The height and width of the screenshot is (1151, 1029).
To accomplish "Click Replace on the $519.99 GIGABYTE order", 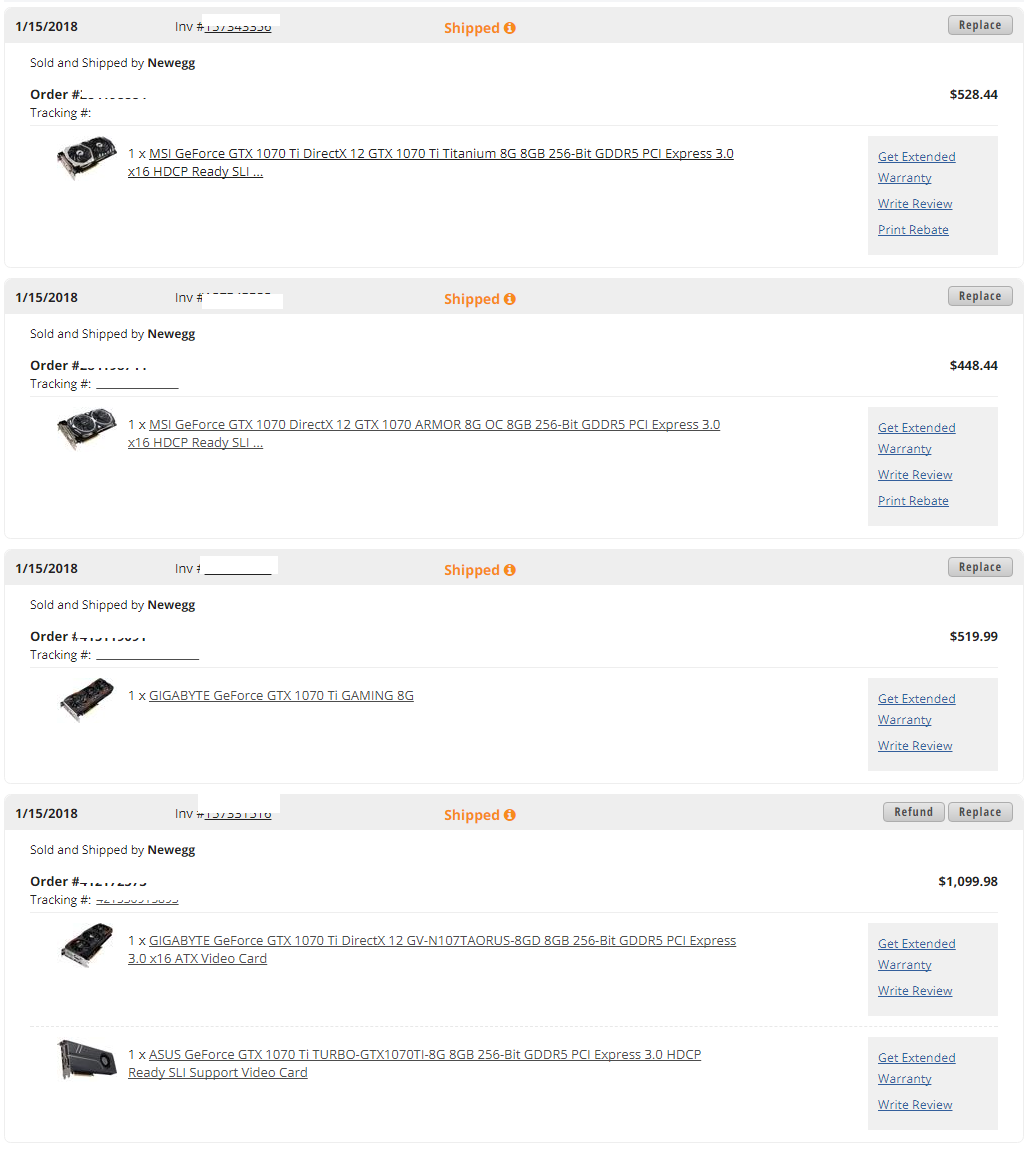I will pyautogui.click(x=980, y=567).
